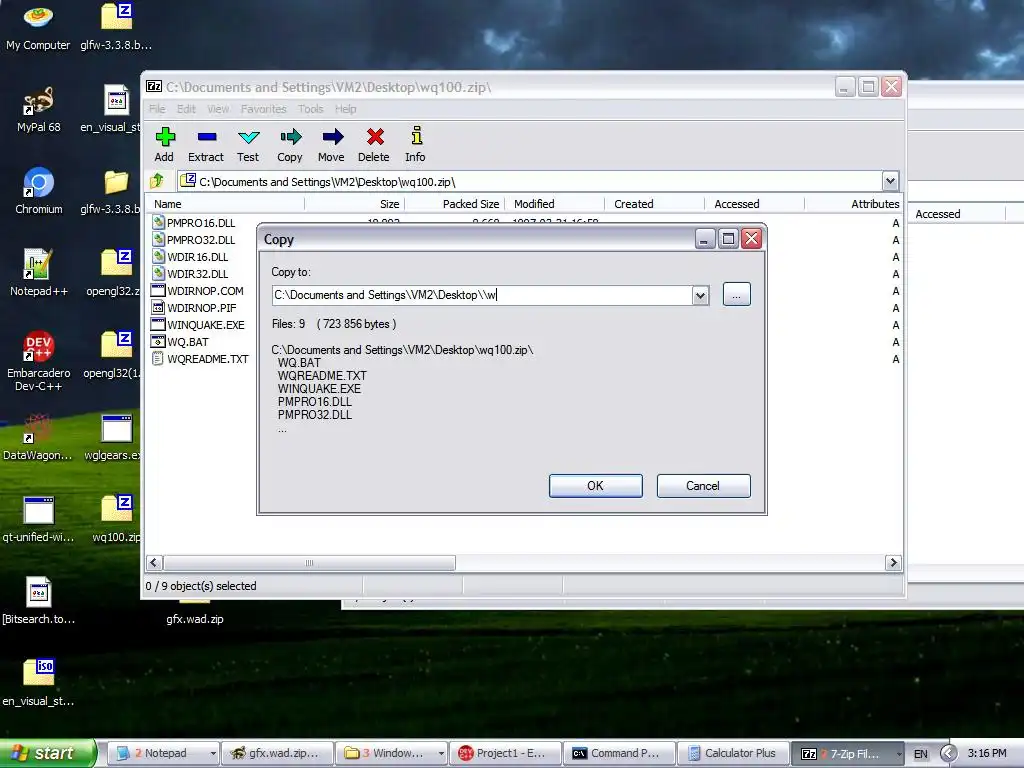Image resolution: width=1024 pixels, height=768 pixels.
Task: Click the Move toolbar icon
Action: pos(332,144)
